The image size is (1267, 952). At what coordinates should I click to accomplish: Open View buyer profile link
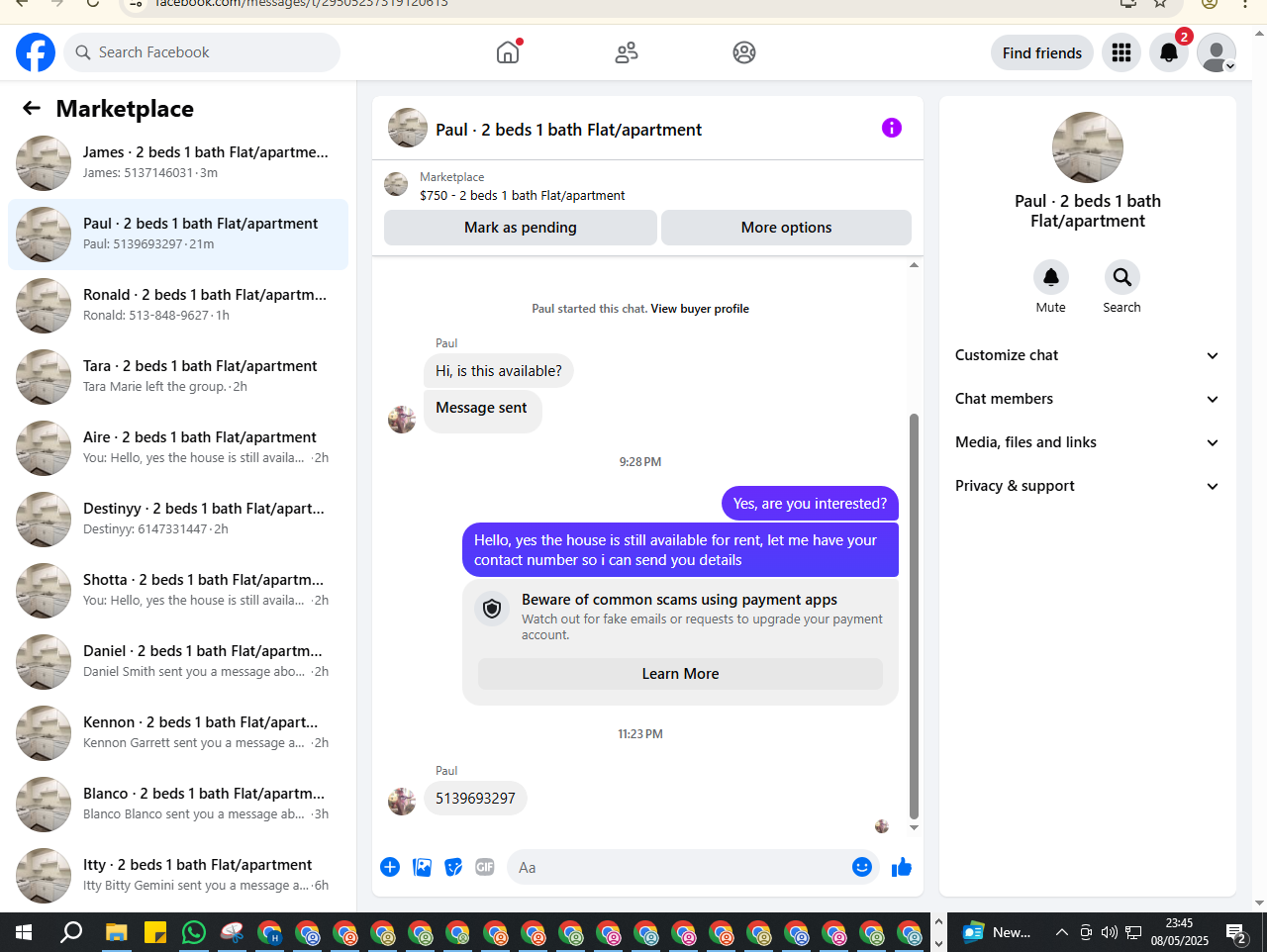pos(700,309)
